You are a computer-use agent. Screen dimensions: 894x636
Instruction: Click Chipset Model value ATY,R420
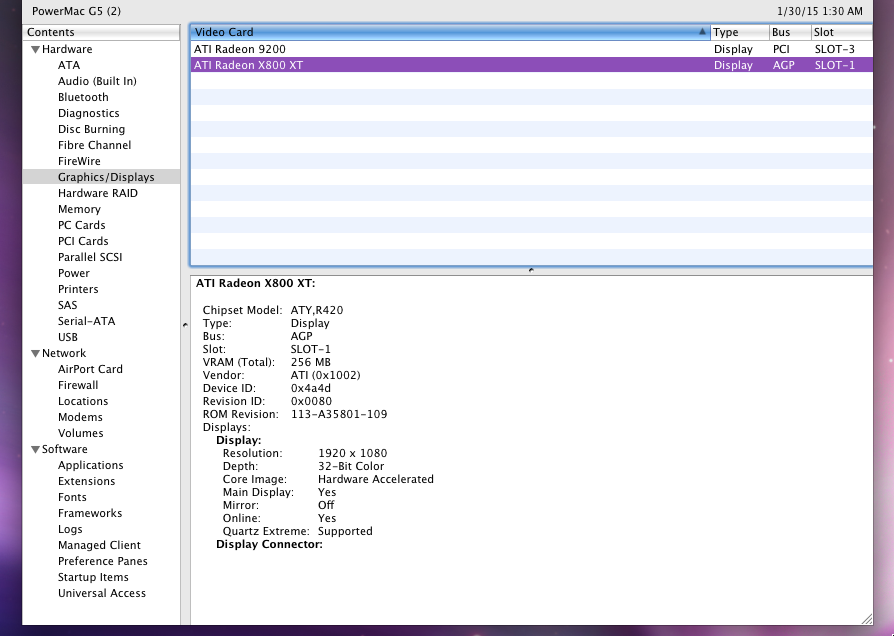317,310
